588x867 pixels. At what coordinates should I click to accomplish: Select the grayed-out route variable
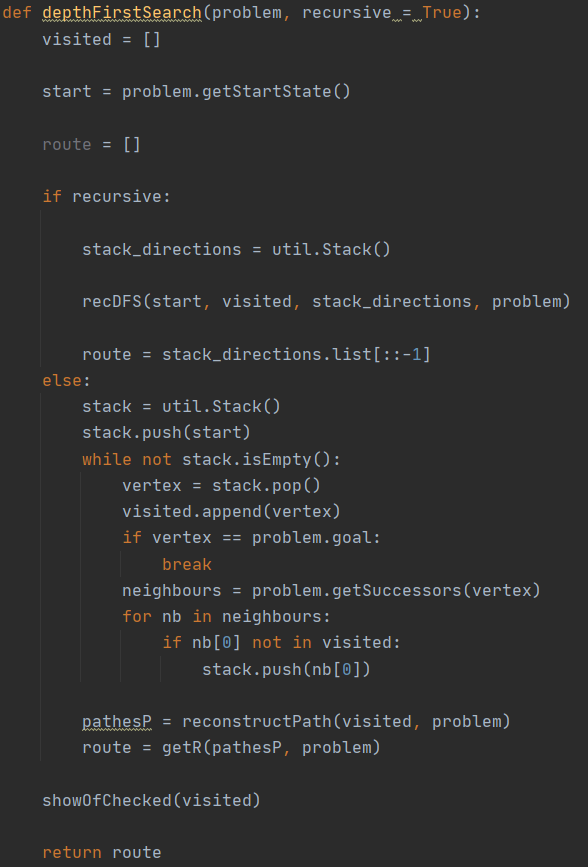66,144
